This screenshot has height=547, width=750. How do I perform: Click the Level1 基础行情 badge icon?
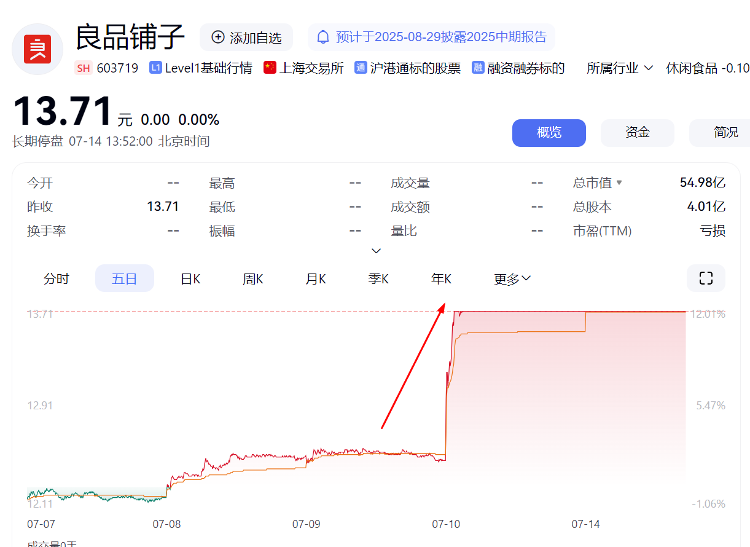click(x=155, y=68)
